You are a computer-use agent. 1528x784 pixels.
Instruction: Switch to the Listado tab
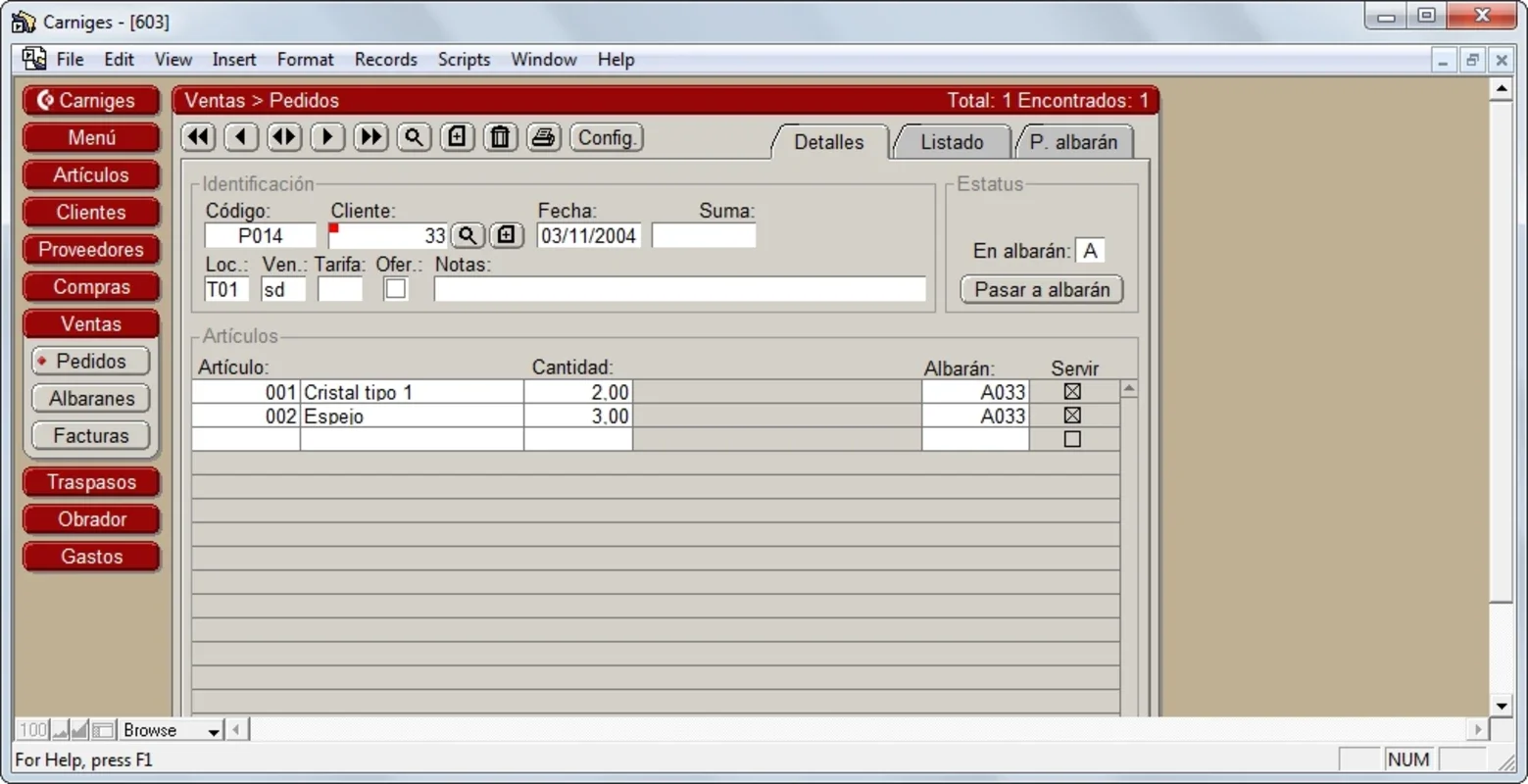click(952, 142)
